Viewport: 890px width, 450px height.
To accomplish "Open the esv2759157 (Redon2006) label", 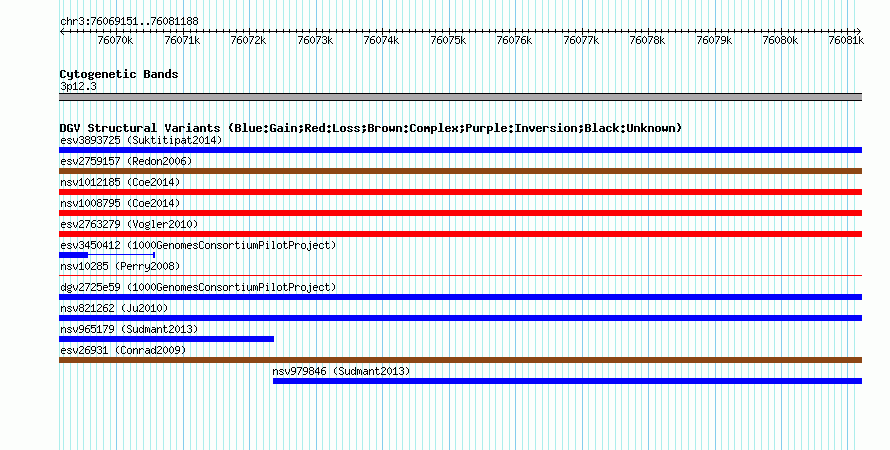I will 126,161.
